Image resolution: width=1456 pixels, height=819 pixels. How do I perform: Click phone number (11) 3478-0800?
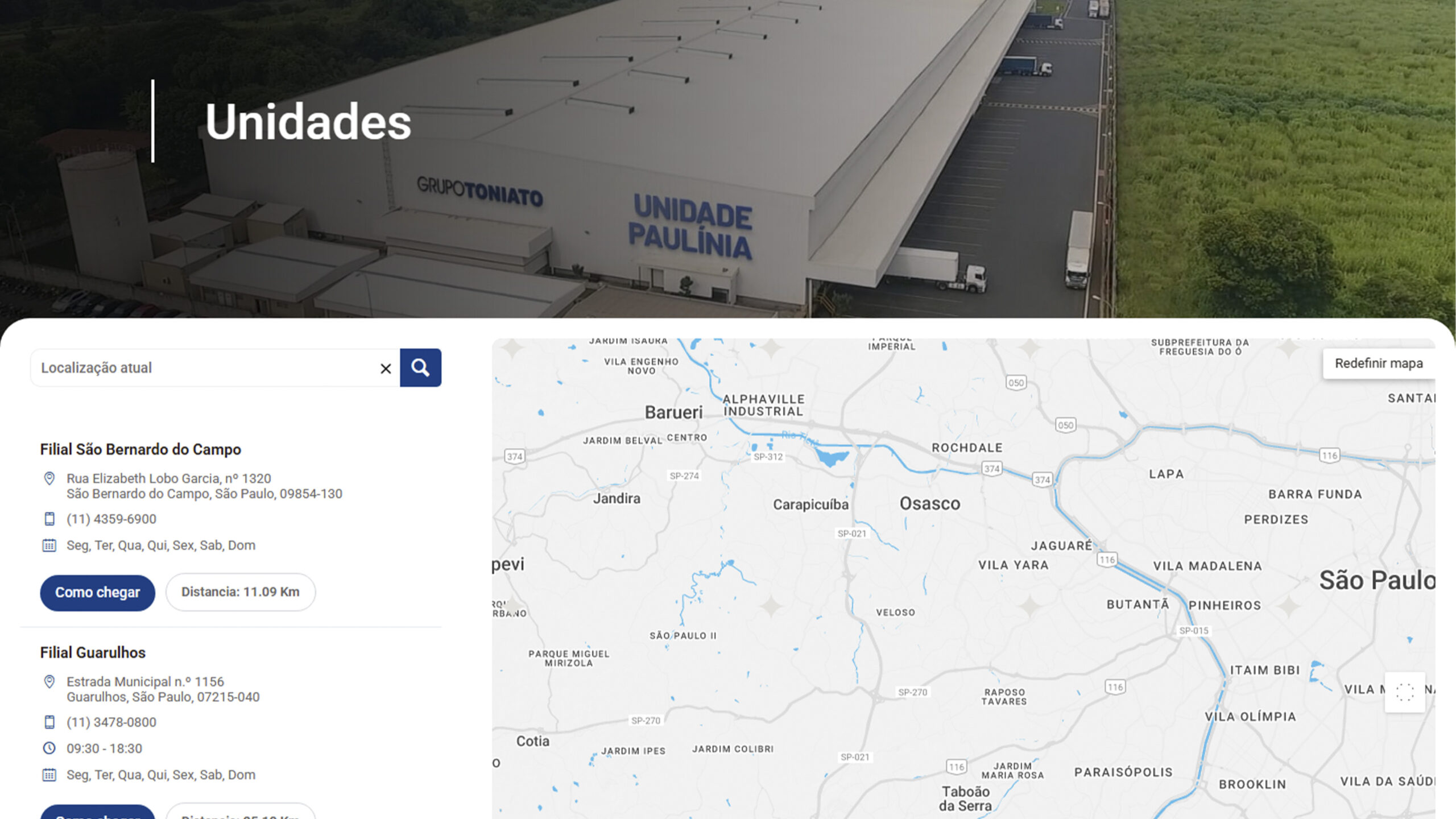111,722
